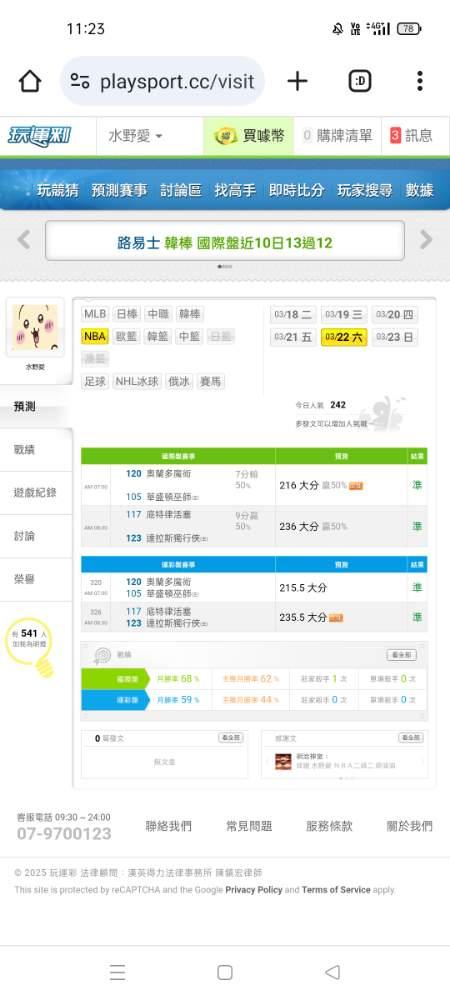Click the 玩運彩 site logo

click(x=40, y=135)
